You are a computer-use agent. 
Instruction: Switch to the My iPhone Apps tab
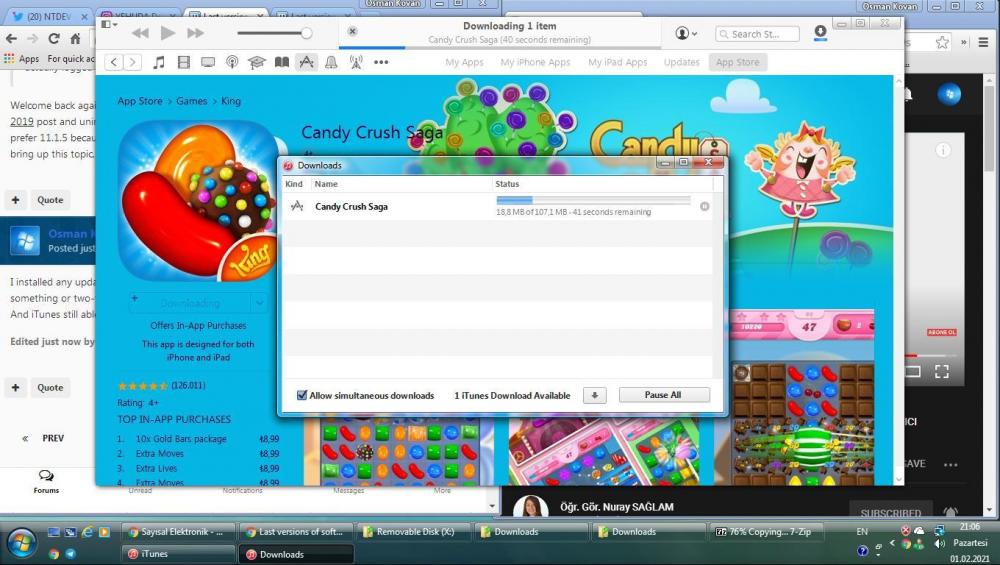(535, 62)
